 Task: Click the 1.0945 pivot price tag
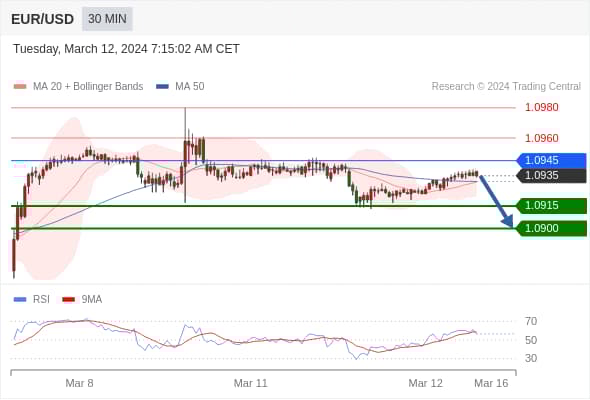click(552, 161)
